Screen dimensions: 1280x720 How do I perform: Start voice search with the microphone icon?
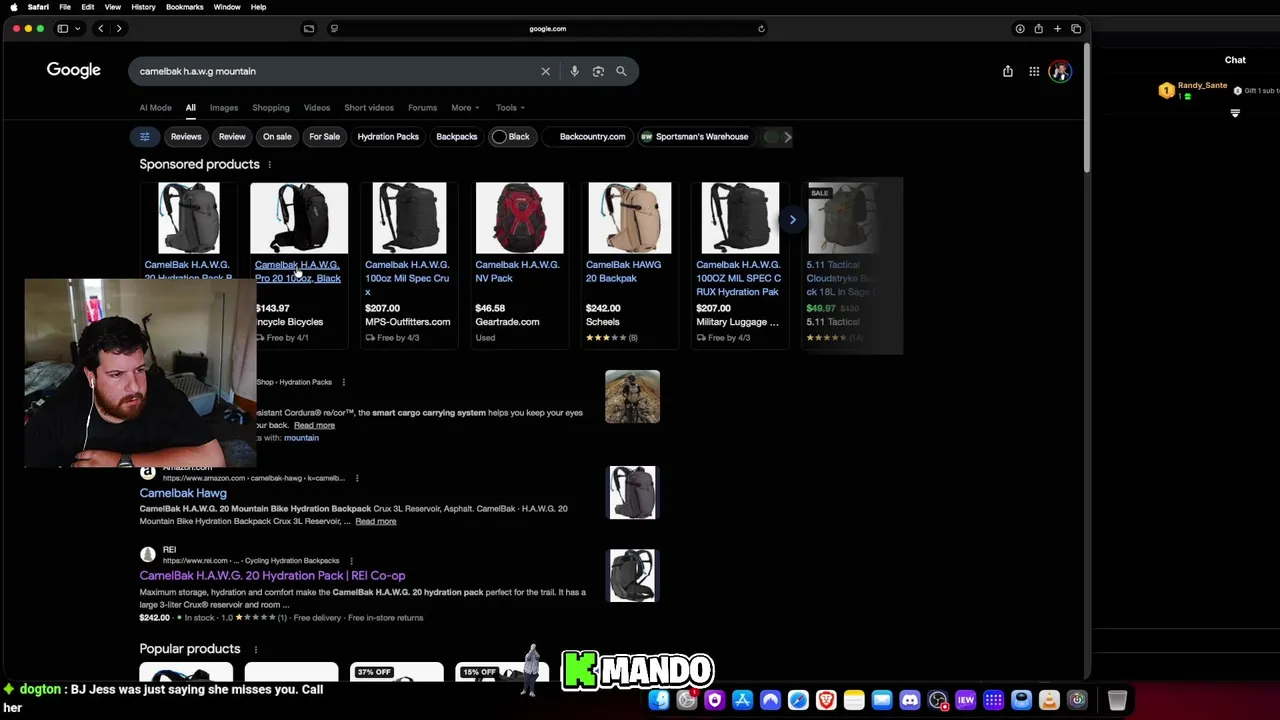[x=574, y=71]
